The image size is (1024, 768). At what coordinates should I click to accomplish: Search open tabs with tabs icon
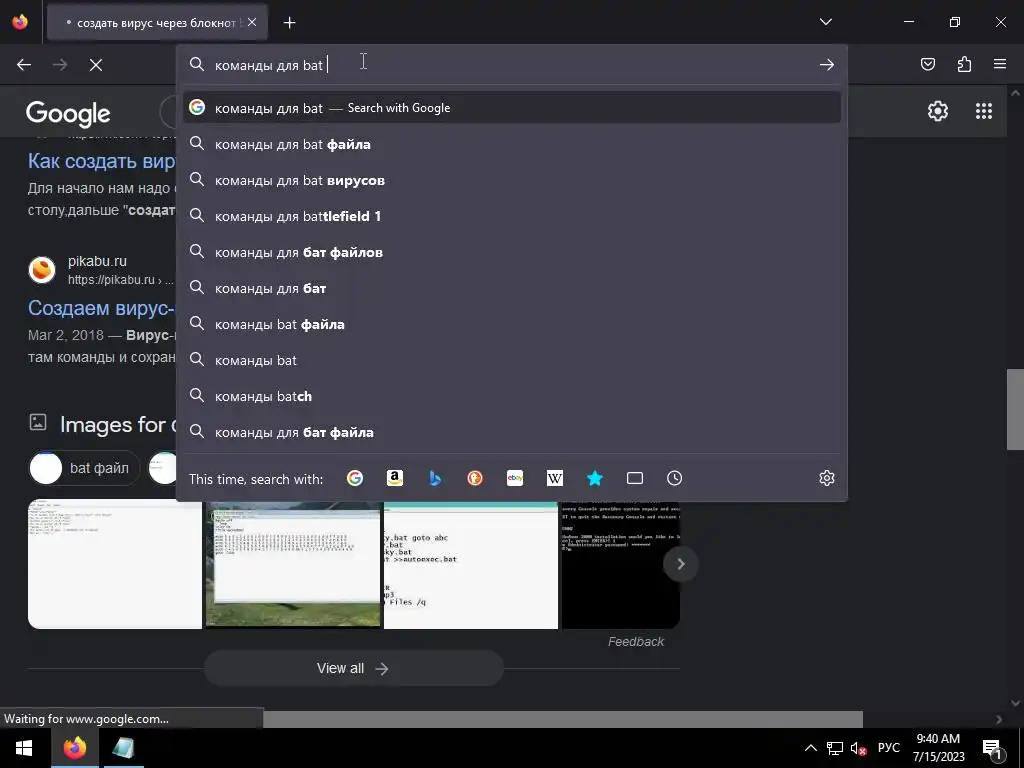(x=635, y=478)
